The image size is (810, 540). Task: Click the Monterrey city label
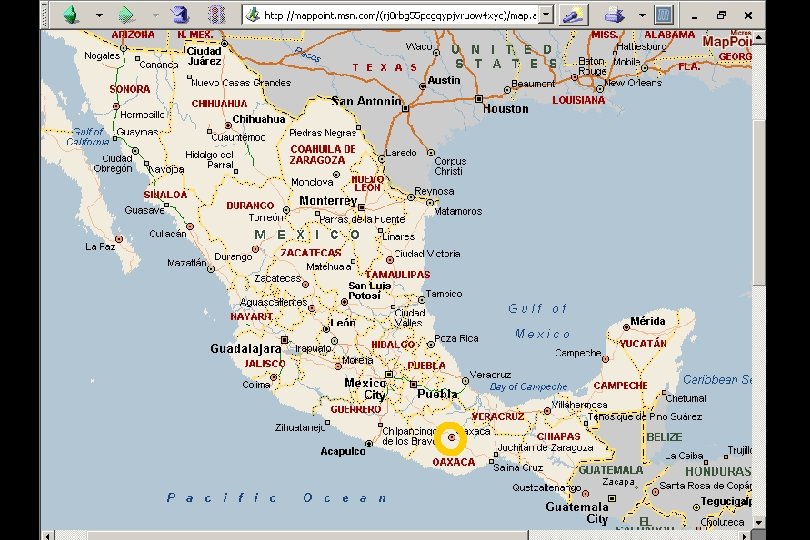tap(328, 200)
